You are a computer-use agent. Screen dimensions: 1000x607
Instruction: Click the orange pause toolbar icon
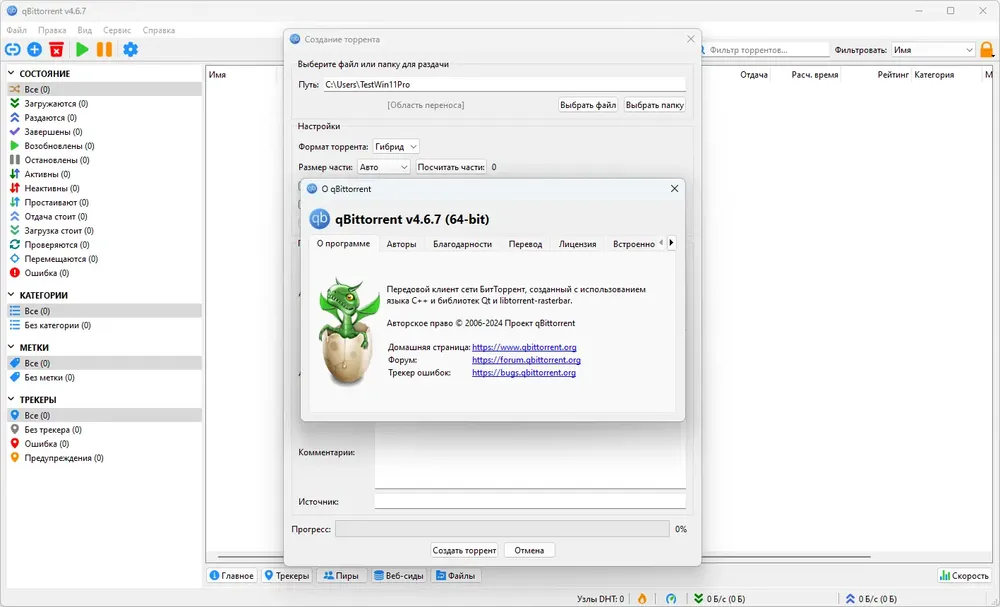point(105,49)
